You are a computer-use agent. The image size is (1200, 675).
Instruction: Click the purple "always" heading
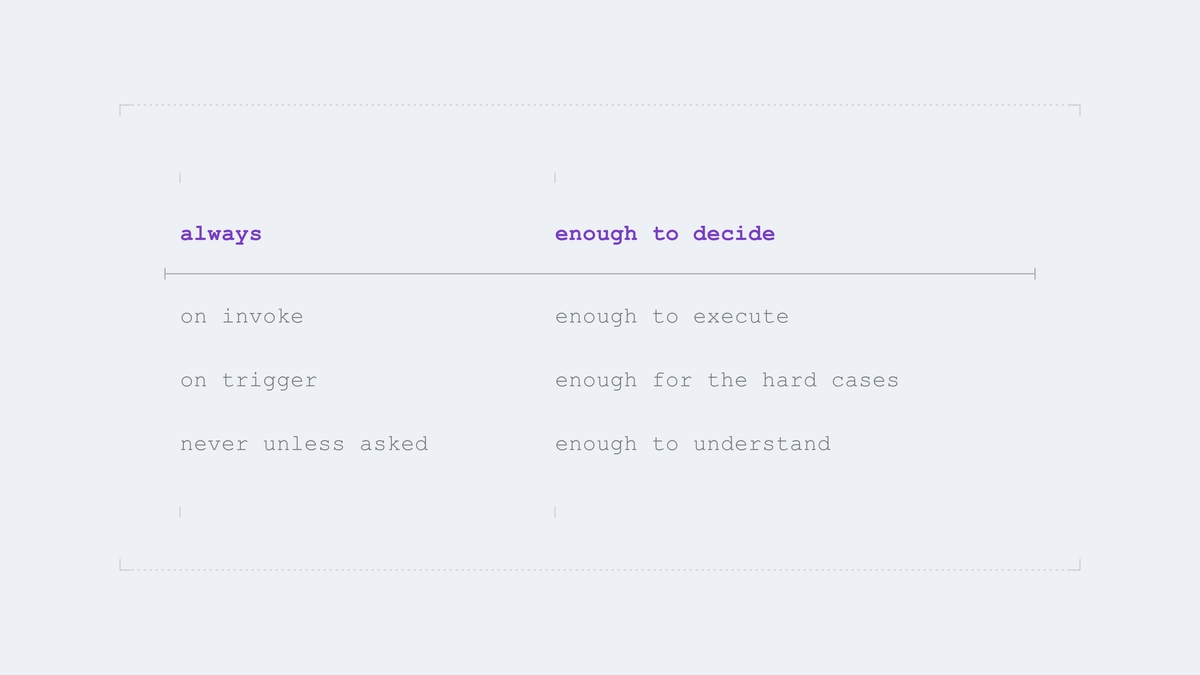coord(221,234)
